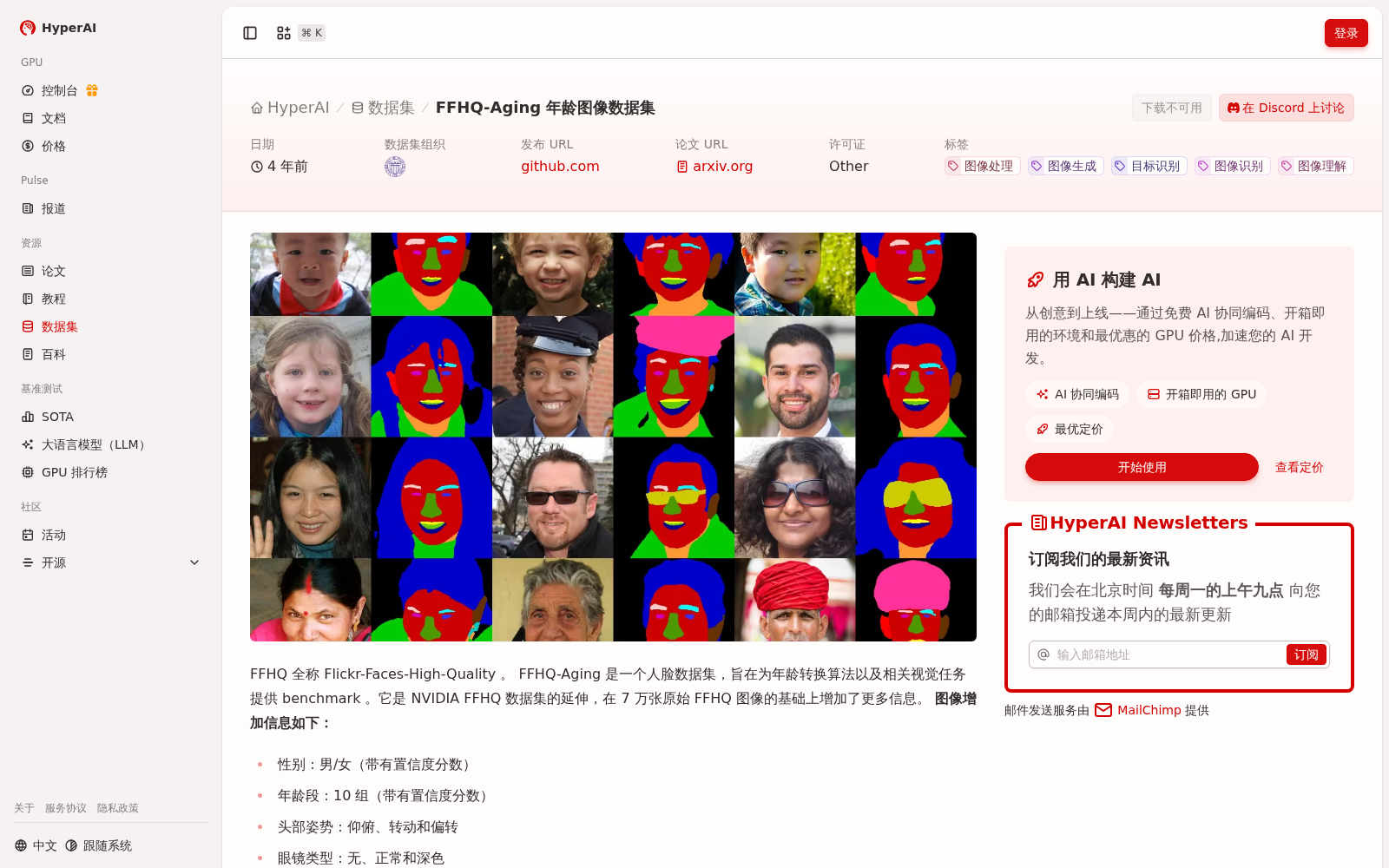Open 关于 footer link

click(x=24, y=808)
